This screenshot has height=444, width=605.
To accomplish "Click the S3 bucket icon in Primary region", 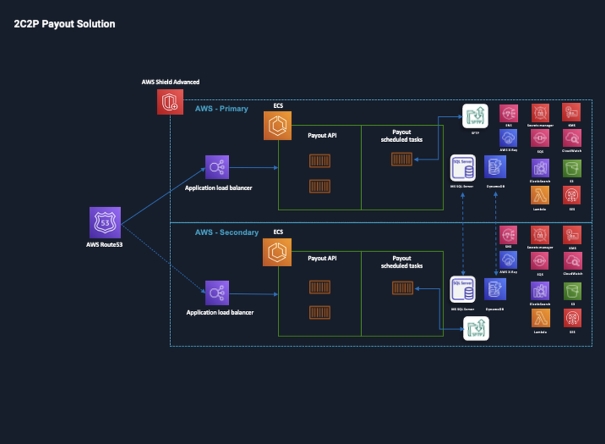I will tap(572, 166).
